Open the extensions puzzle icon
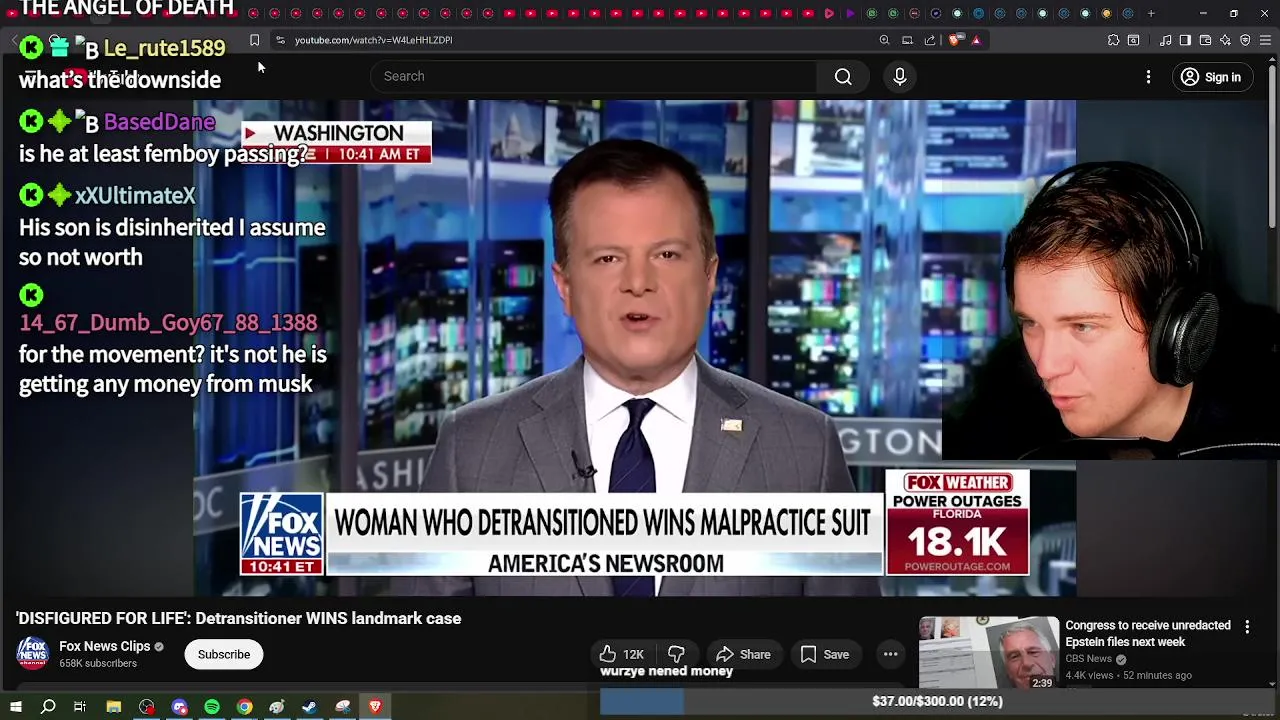The width and height of the screenshot is (1280, 720). 1113,40
